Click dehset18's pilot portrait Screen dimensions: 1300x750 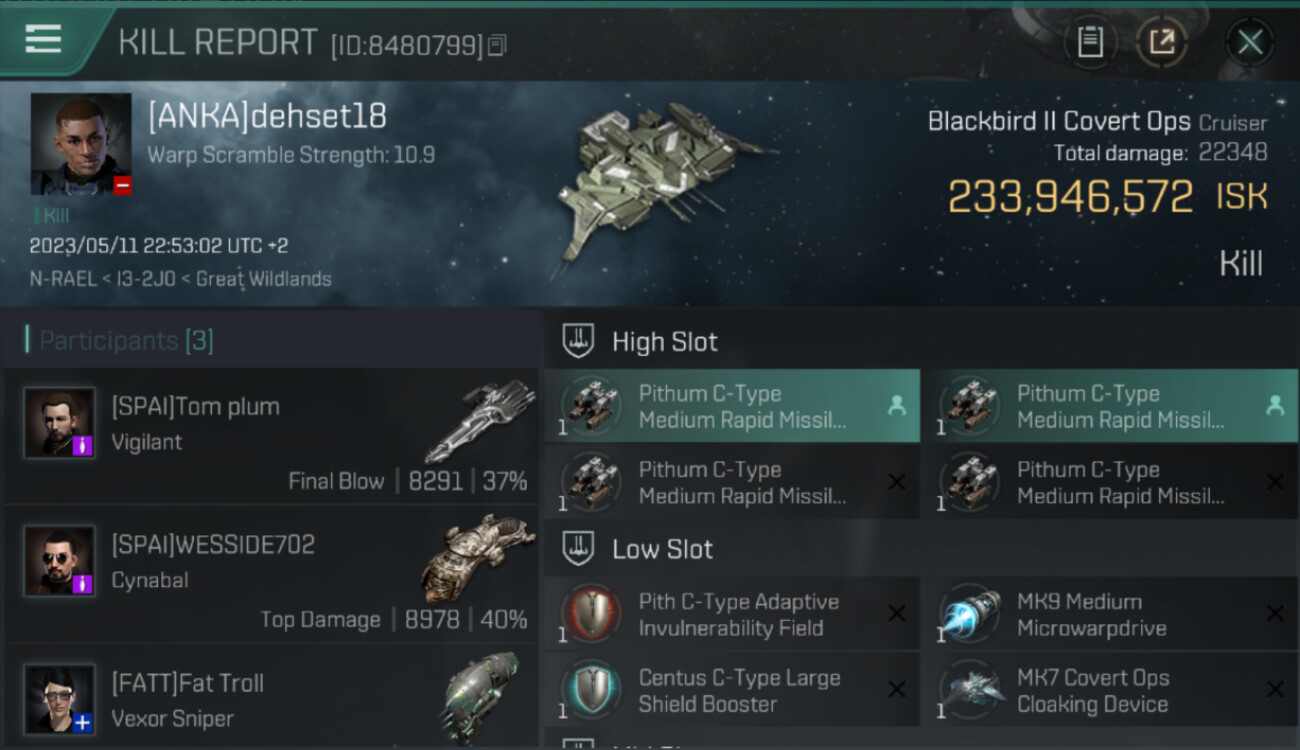point(81,144)
